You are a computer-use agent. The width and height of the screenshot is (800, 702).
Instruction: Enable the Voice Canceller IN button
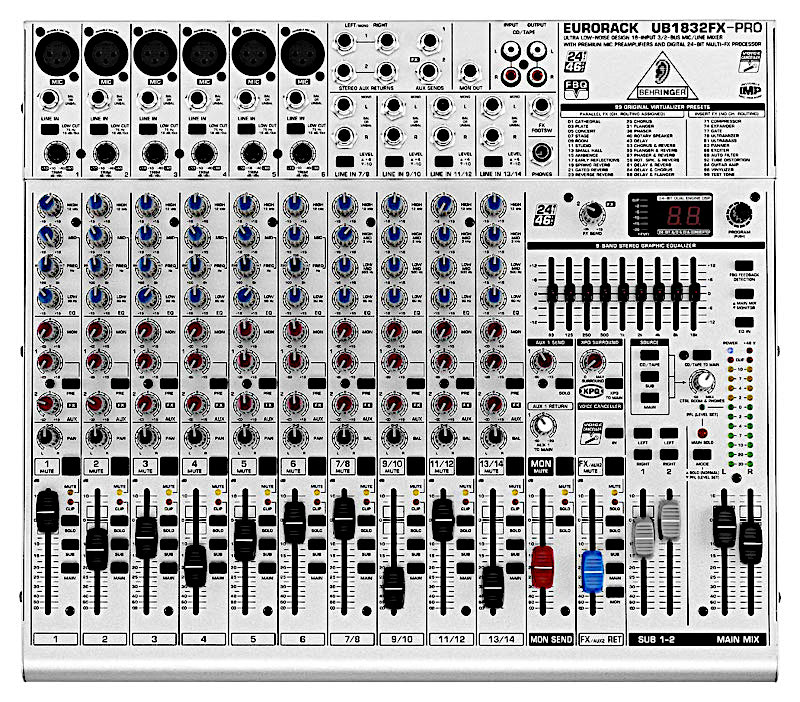pyautogui.click(x=614, y=433)
